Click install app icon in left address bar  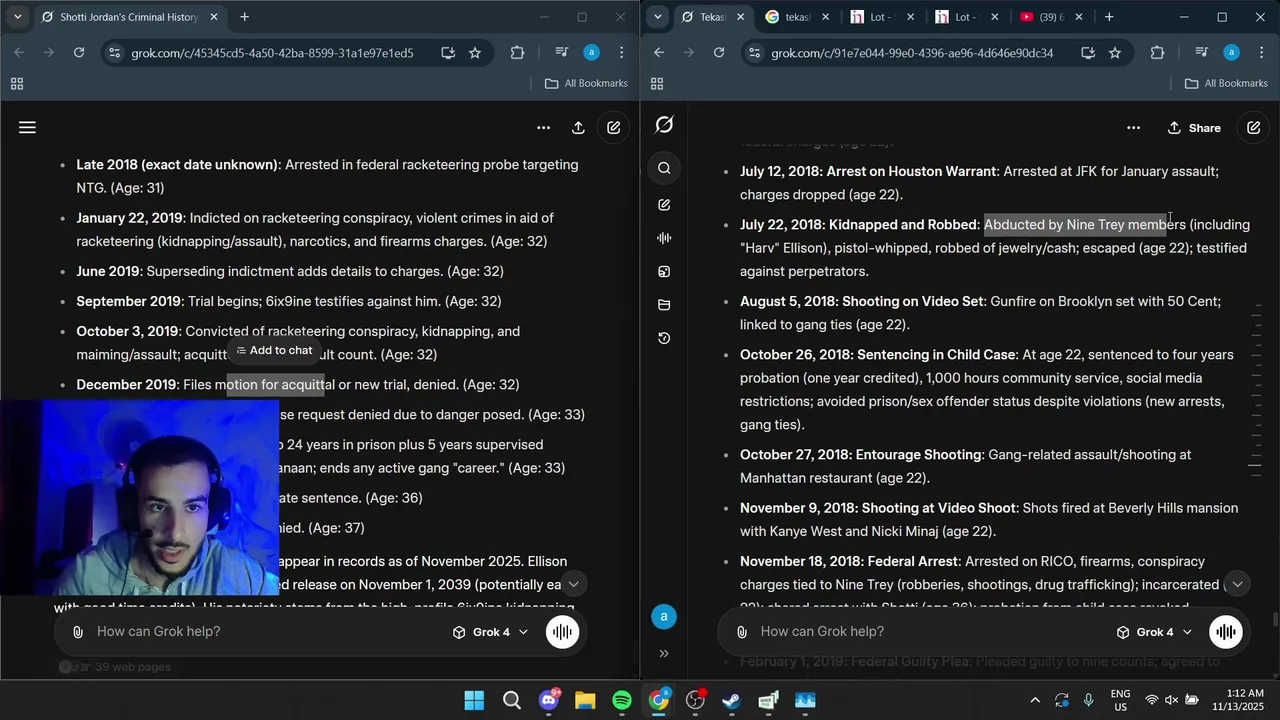pyautogui.click(x=447, y=53)
